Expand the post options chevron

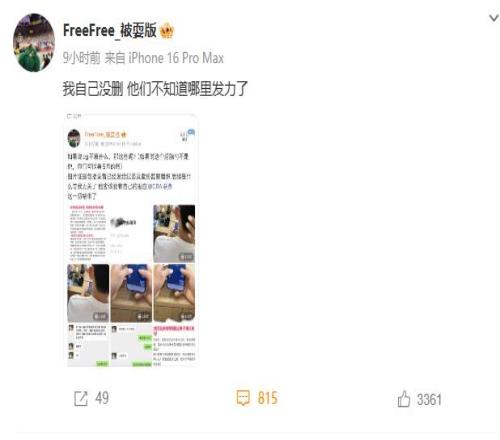pos(494,17)
